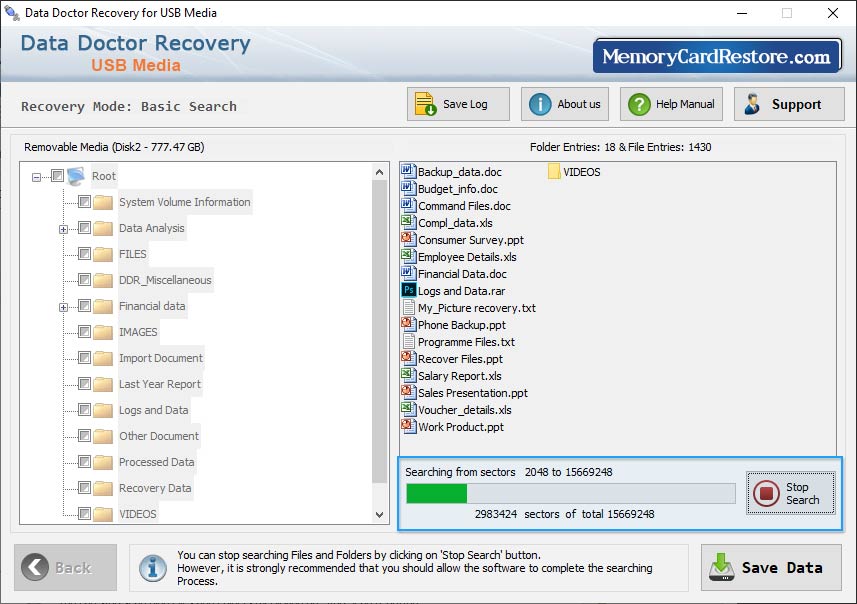Check the Last Year Report folder checkbox

pos(84,384)
